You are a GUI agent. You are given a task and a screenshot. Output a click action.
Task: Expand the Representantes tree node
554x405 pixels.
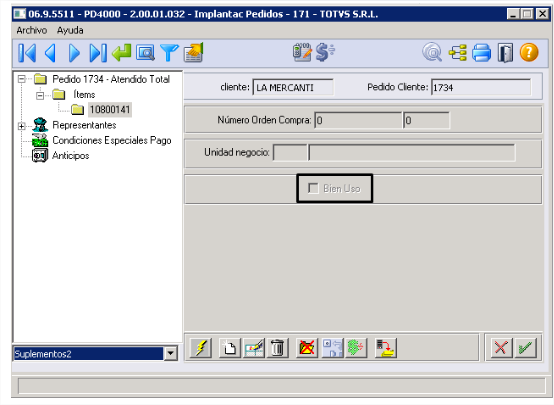click(x=22, y=126)
